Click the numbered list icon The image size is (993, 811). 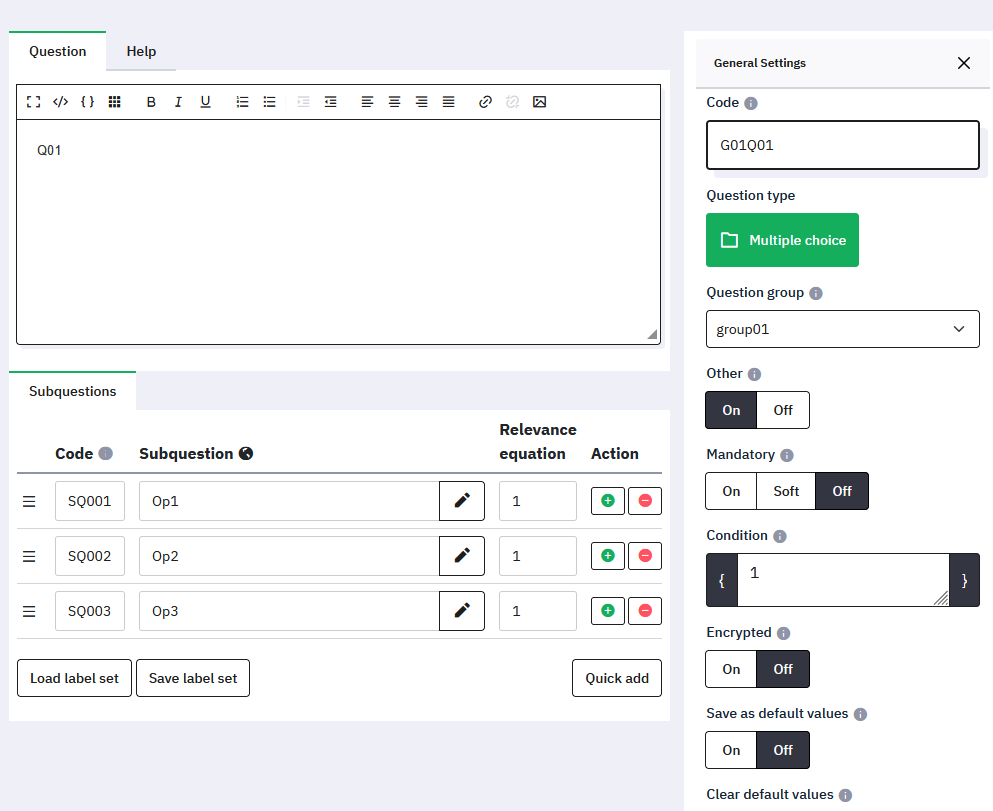(242, 102)
